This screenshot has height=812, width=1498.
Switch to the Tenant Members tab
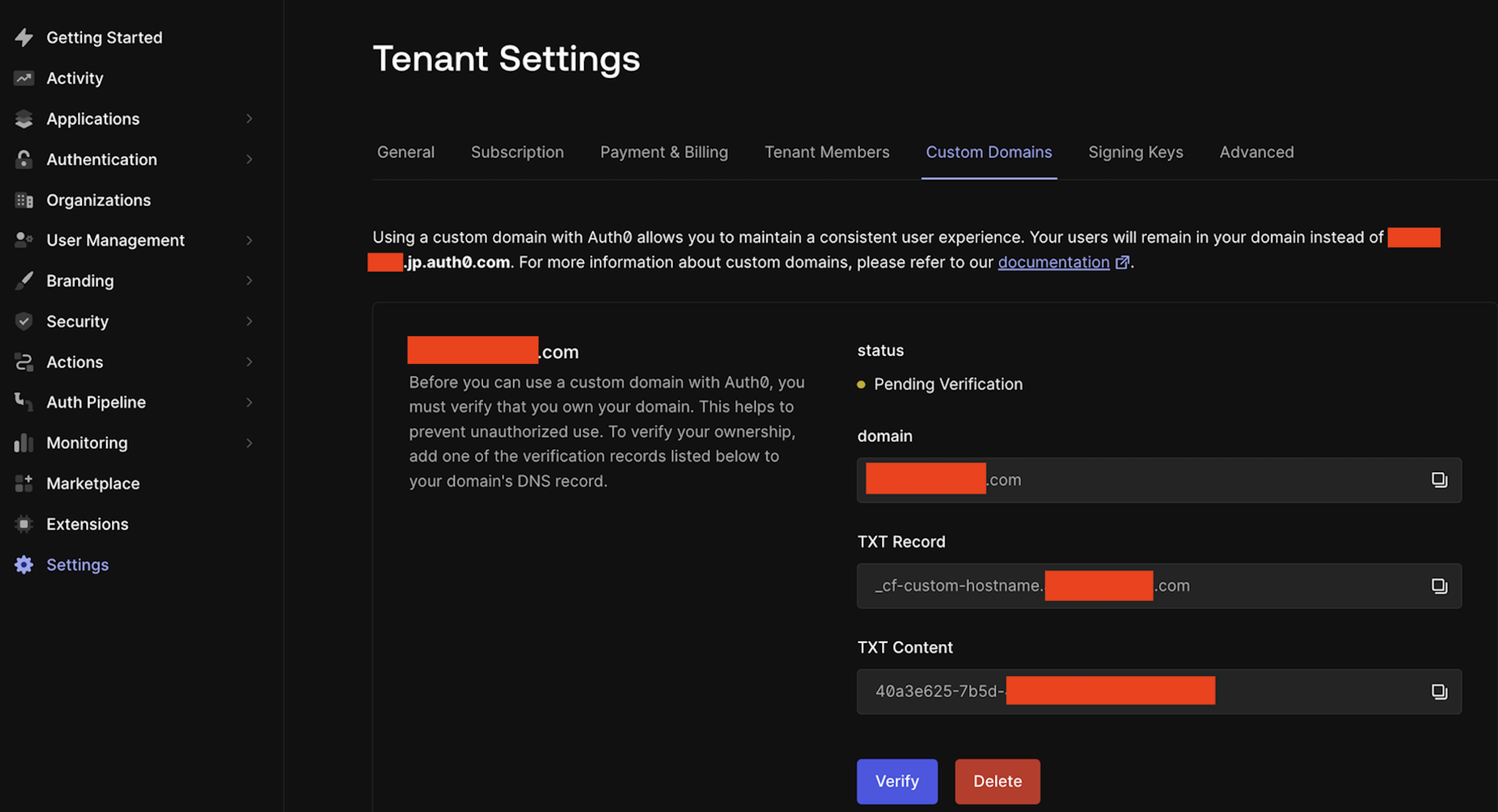coord(827,152)
